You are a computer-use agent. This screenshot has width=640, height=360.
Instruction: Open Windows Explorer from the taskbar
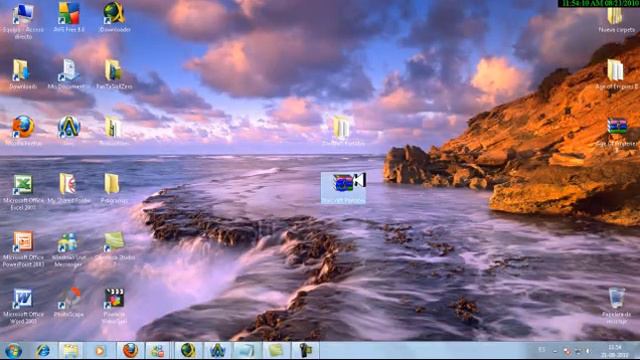[71, 351]
